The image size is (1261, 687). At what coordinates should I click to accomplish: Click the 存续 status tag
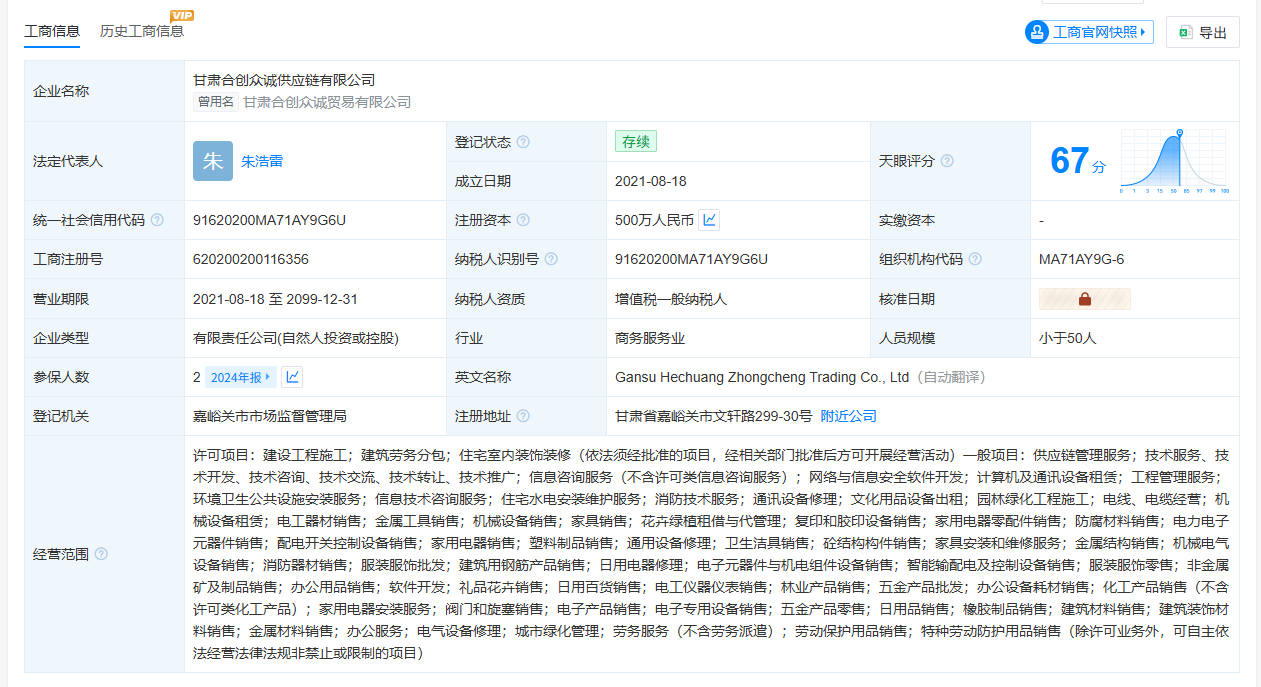coord(636,142)
